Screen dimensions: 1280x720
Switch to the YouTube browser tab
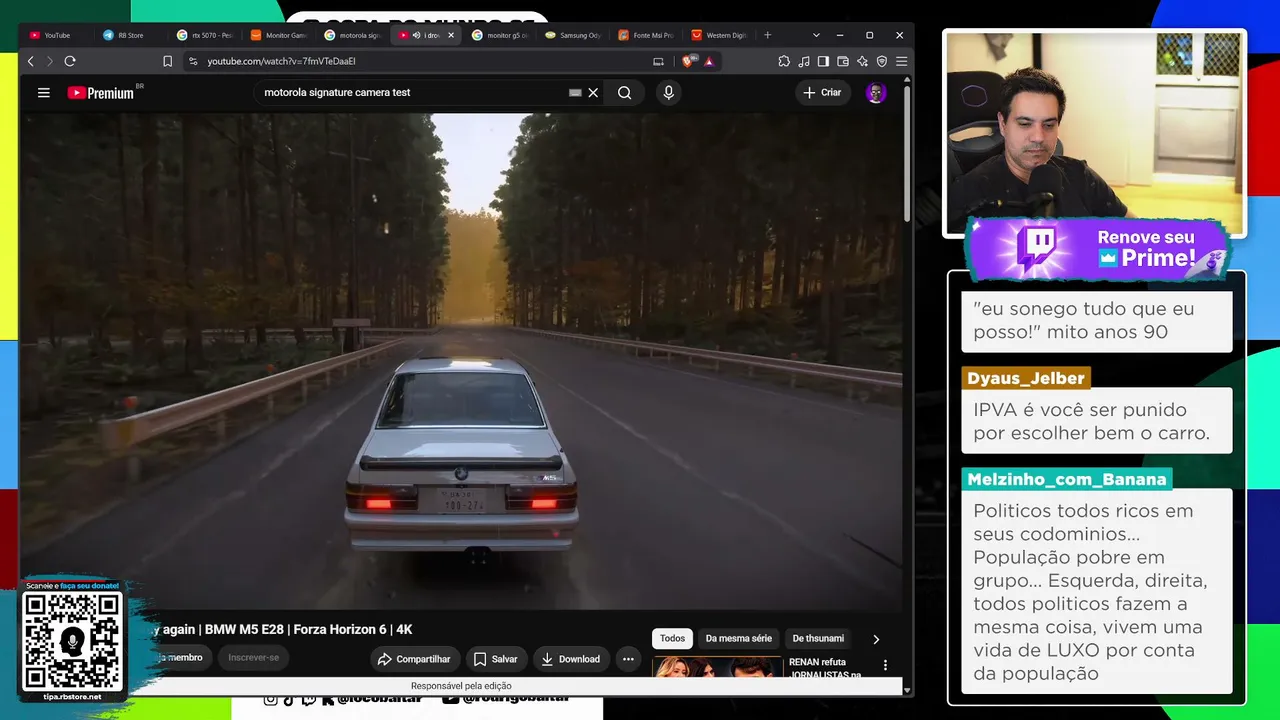58,35
